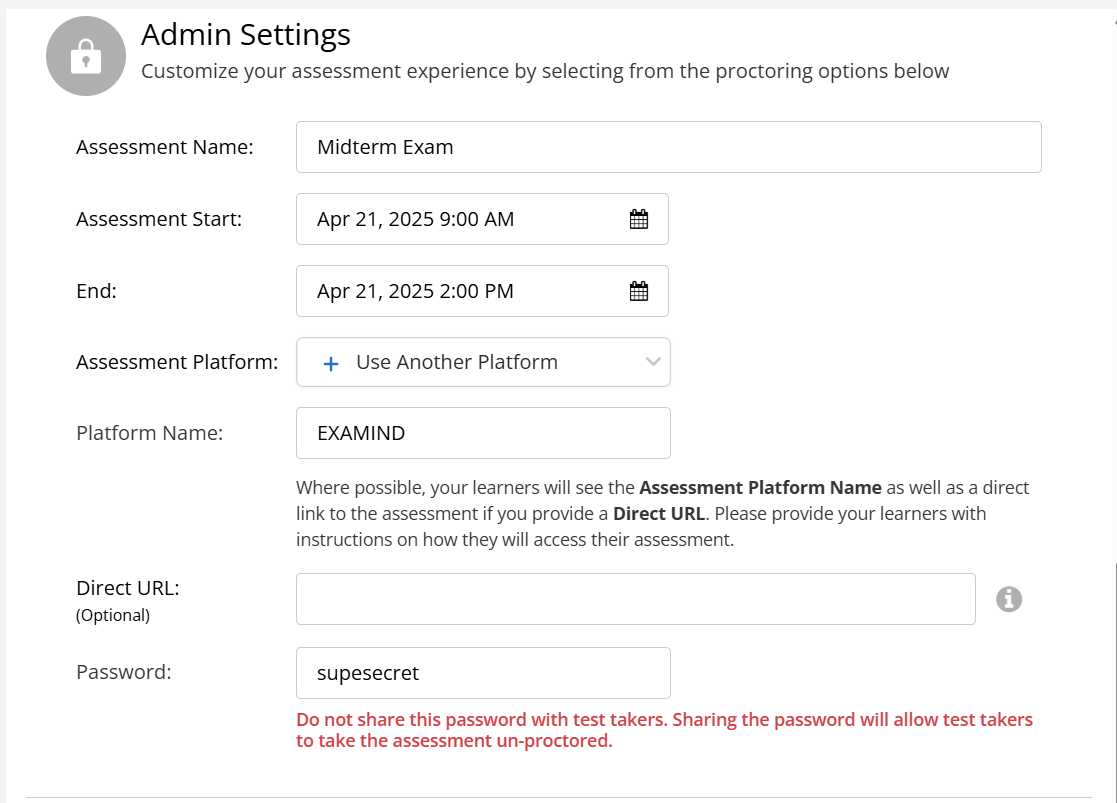
Task: Focus the End date text showing 2:00 PM
Action: (x=415, y=291)
